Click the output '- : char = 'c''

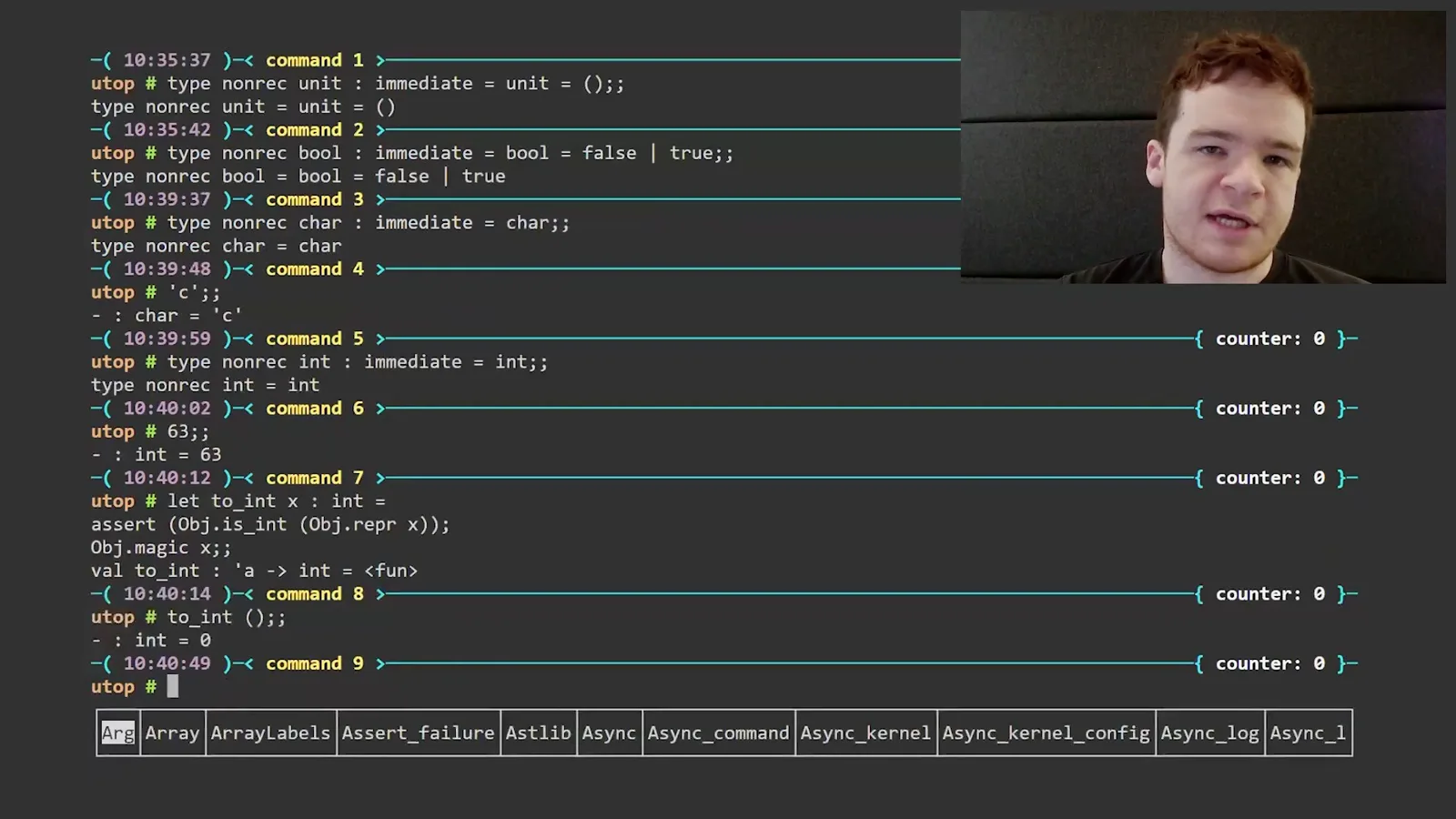pyautogui.click(x=167, y=315)
